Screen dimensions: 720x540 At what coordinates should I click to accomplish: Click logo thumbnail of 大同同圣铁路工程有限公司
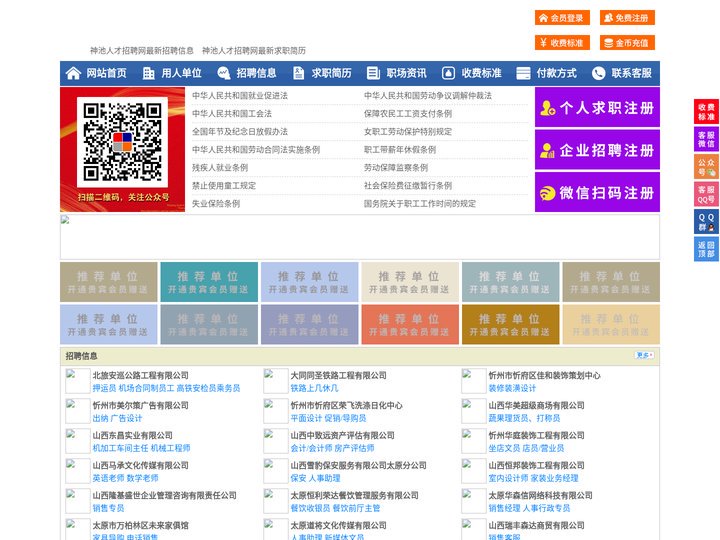click(x=275, y=381)
